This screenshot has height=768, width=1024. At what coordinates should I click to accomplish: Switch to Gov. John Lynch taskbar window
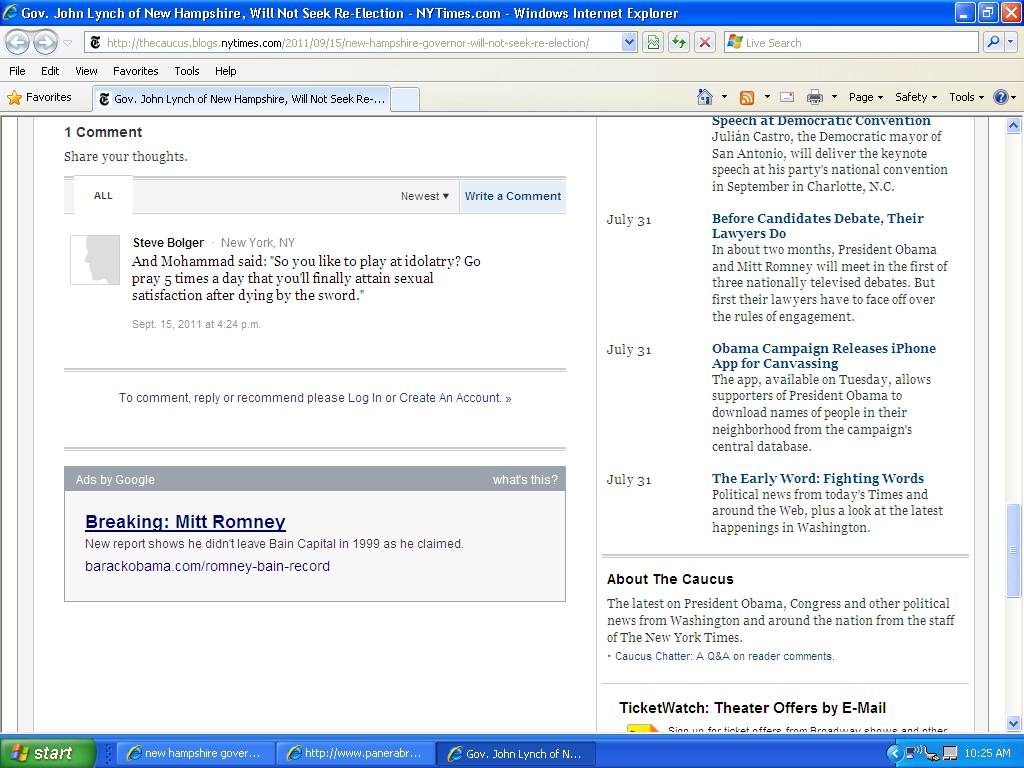(516, 754)
